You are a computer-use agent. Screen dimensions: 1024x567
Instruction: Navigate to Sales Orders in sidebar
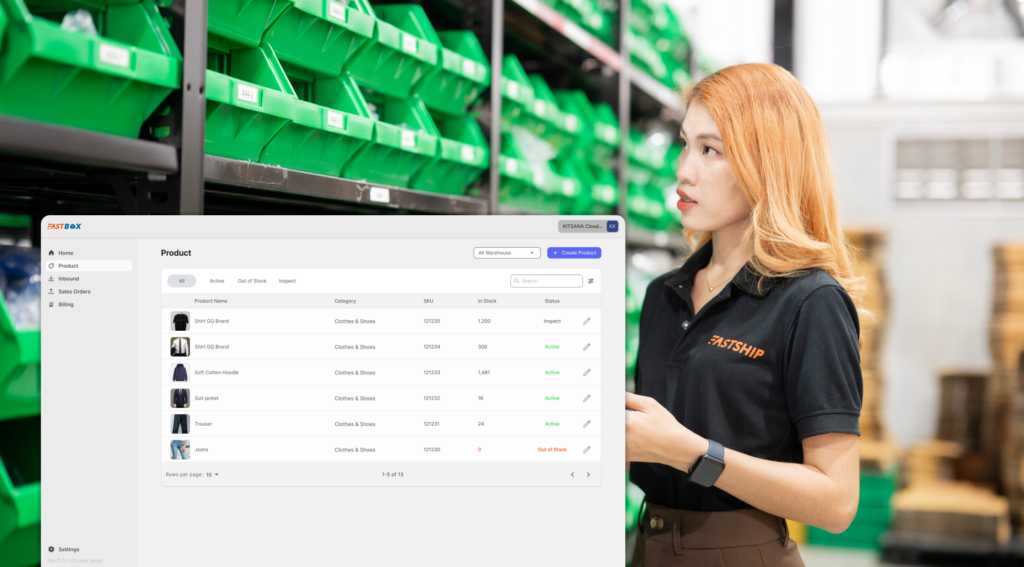pyautogui.click(x=74, y=292)
